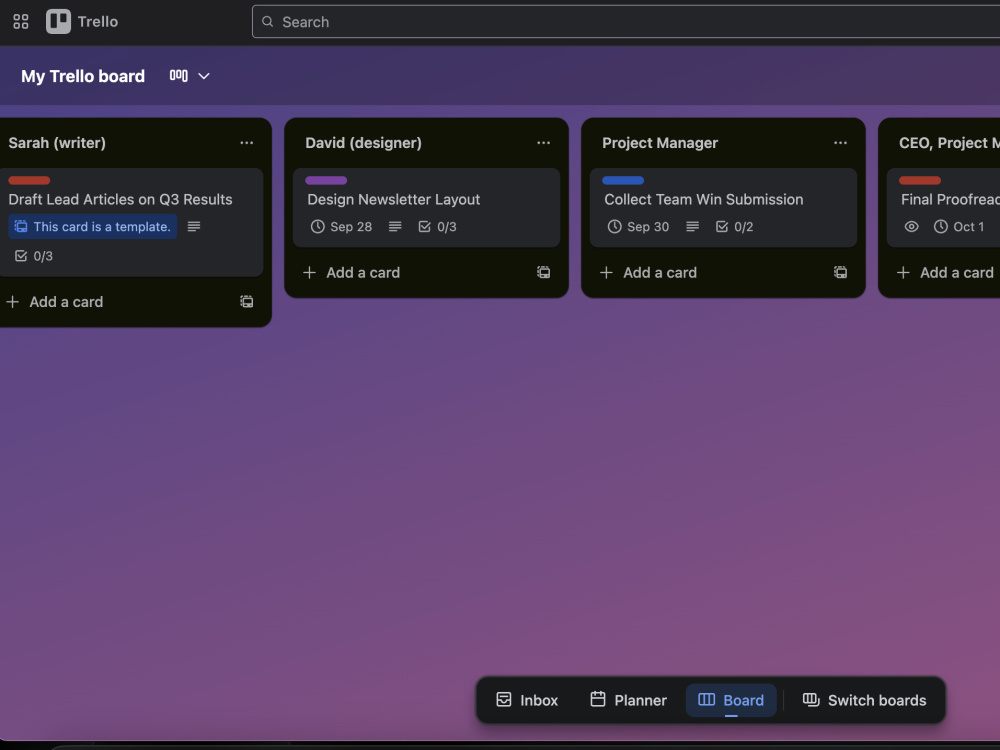Image resolution: width=1000 pixels, height=750 pixels.
Task: Click the Sep 30 due date badge
Action: (x=638, y=226)
